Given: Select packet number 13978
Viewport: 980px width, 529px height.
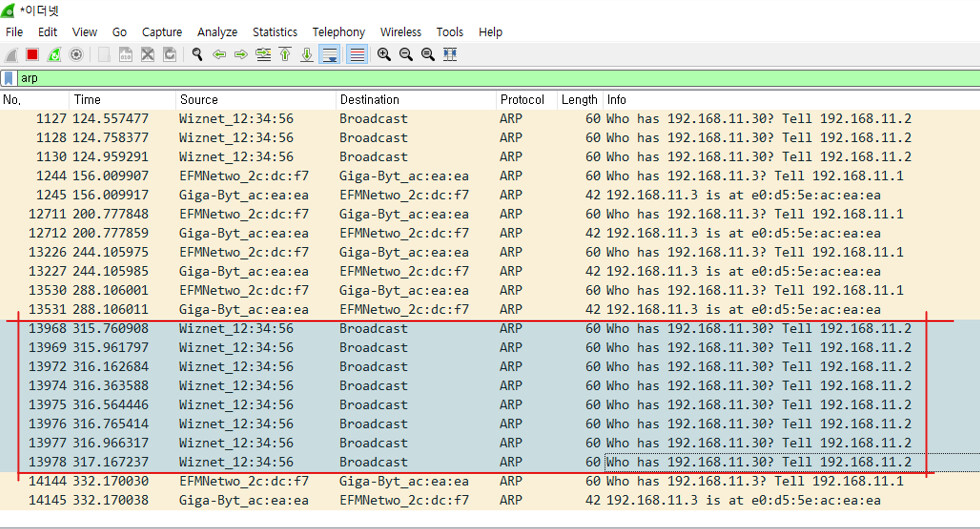Looking at the screenshot, I should pyautogui.click(x=490, y=461).
